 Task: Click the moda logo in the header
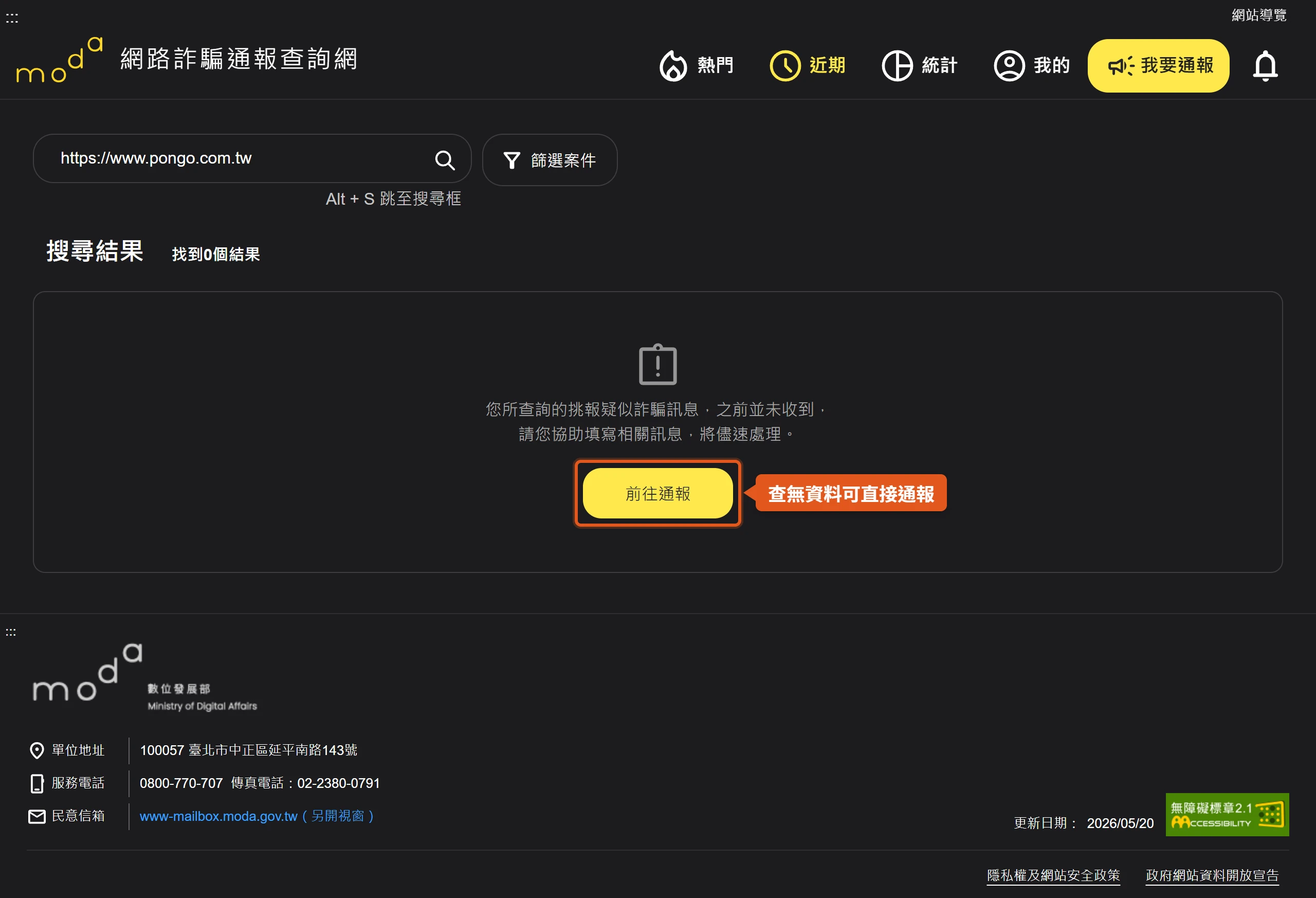(x=60, y=60)
